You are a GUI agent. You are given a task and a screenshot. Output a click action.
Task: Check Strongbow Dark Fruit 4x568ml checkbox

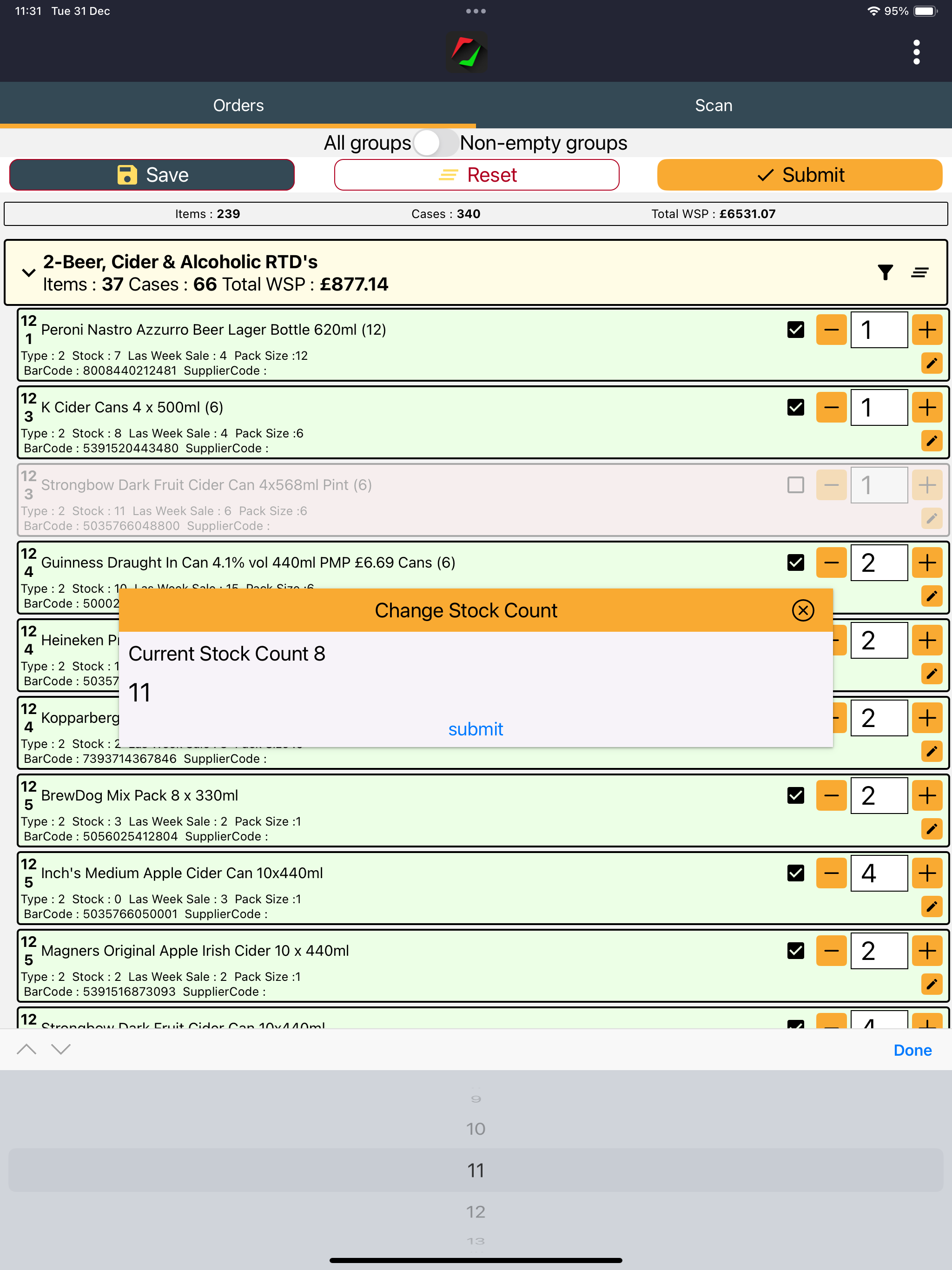795,485
